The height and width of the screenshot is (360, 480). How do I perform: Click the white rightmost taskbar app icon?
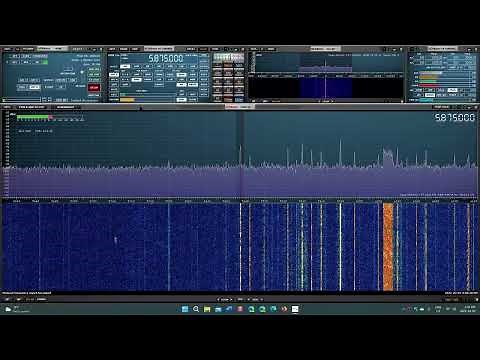[295, 309]
